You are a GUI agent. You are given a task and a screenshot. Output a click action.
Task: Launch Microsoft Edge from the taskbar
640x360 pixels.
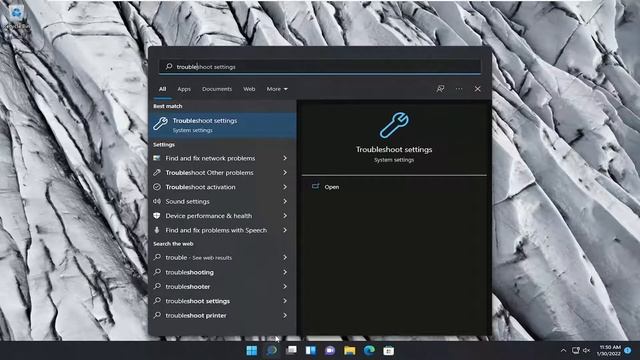click(x=369, y=351)
